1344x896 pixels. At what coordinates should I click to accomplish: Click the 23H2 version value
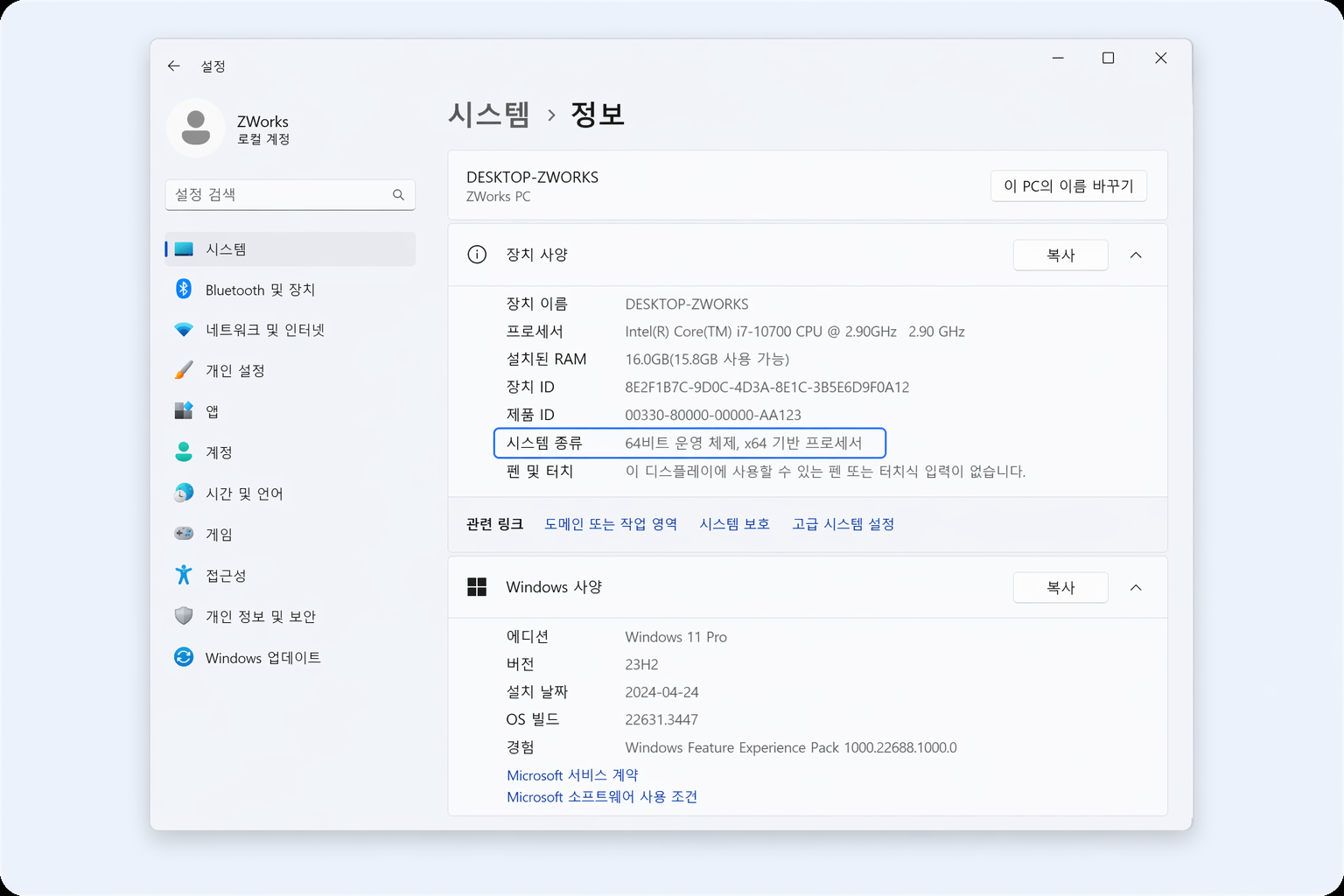click(641, 664)
